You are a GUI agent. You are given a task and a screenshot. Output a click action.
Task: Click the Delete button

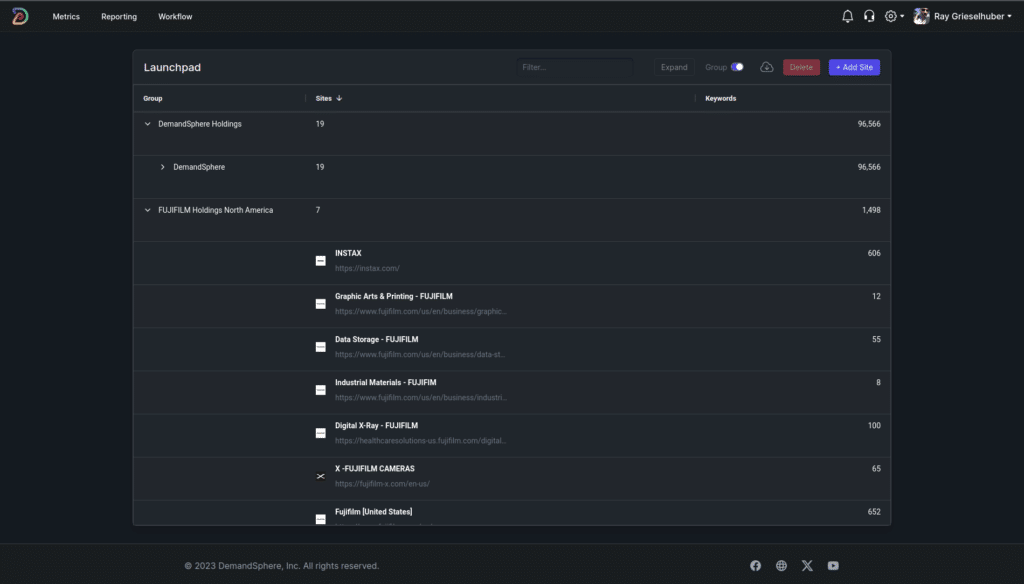pos(801,67)
